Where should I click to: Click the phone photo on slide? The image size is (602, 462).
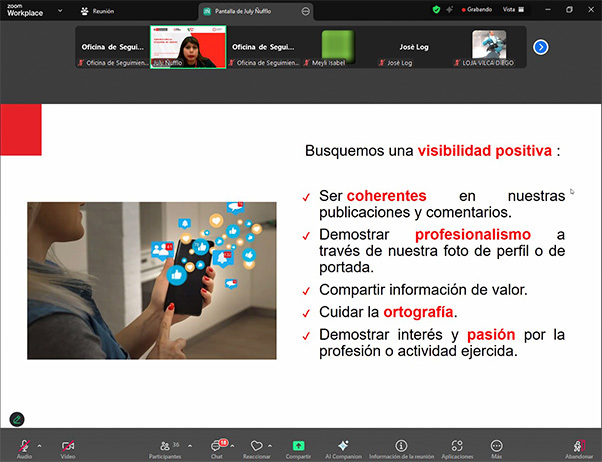(x=152, y=281)
